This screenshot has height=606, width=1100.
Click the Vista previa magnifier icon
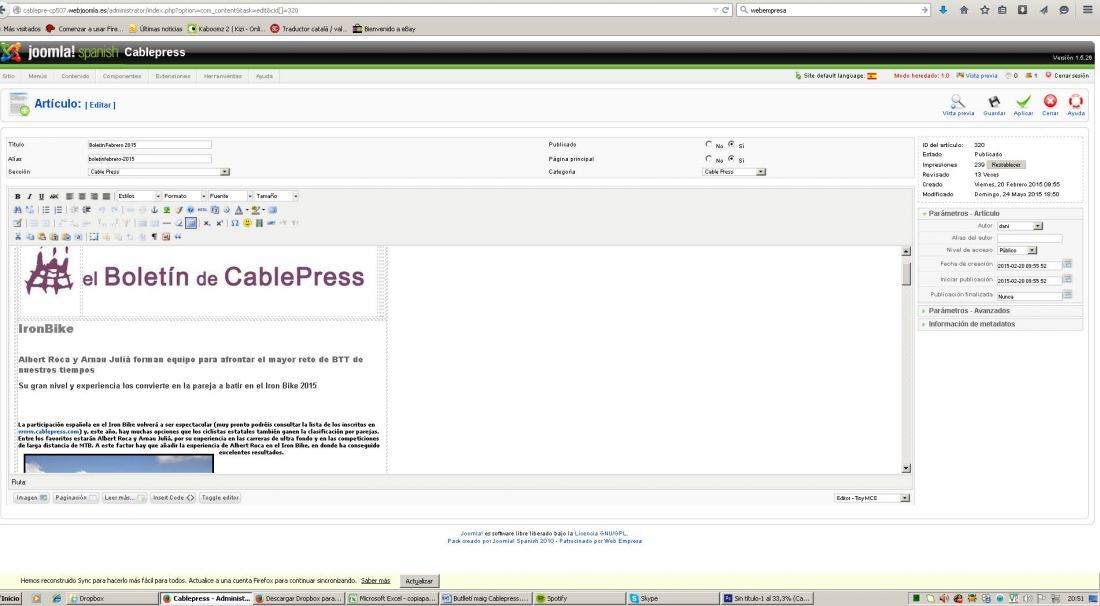click(x=958, y=102)
